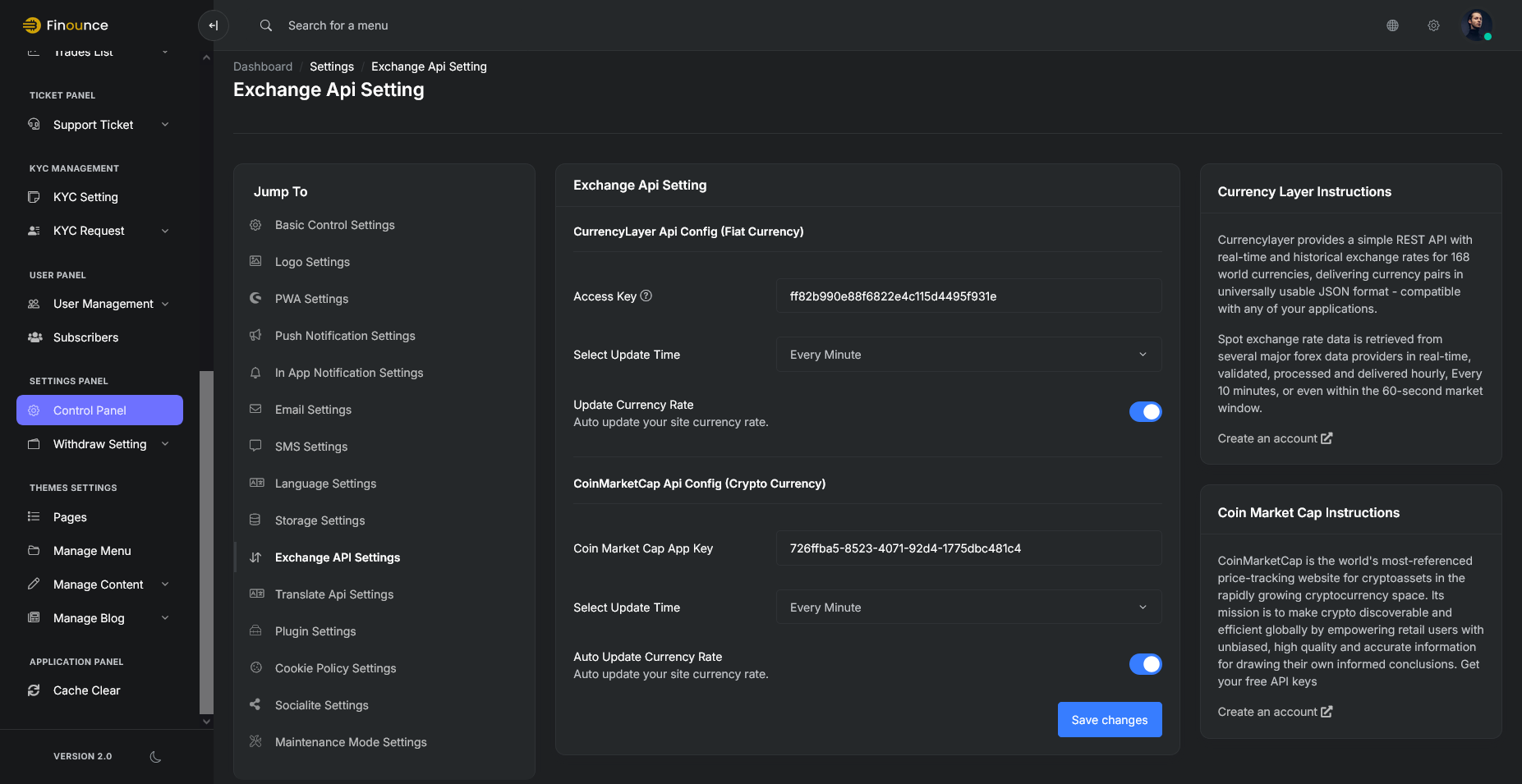The width and height of the screenshot is (1522, 784).
Task: Go to Dashboard breadcrumb
Action: (263, 66)
